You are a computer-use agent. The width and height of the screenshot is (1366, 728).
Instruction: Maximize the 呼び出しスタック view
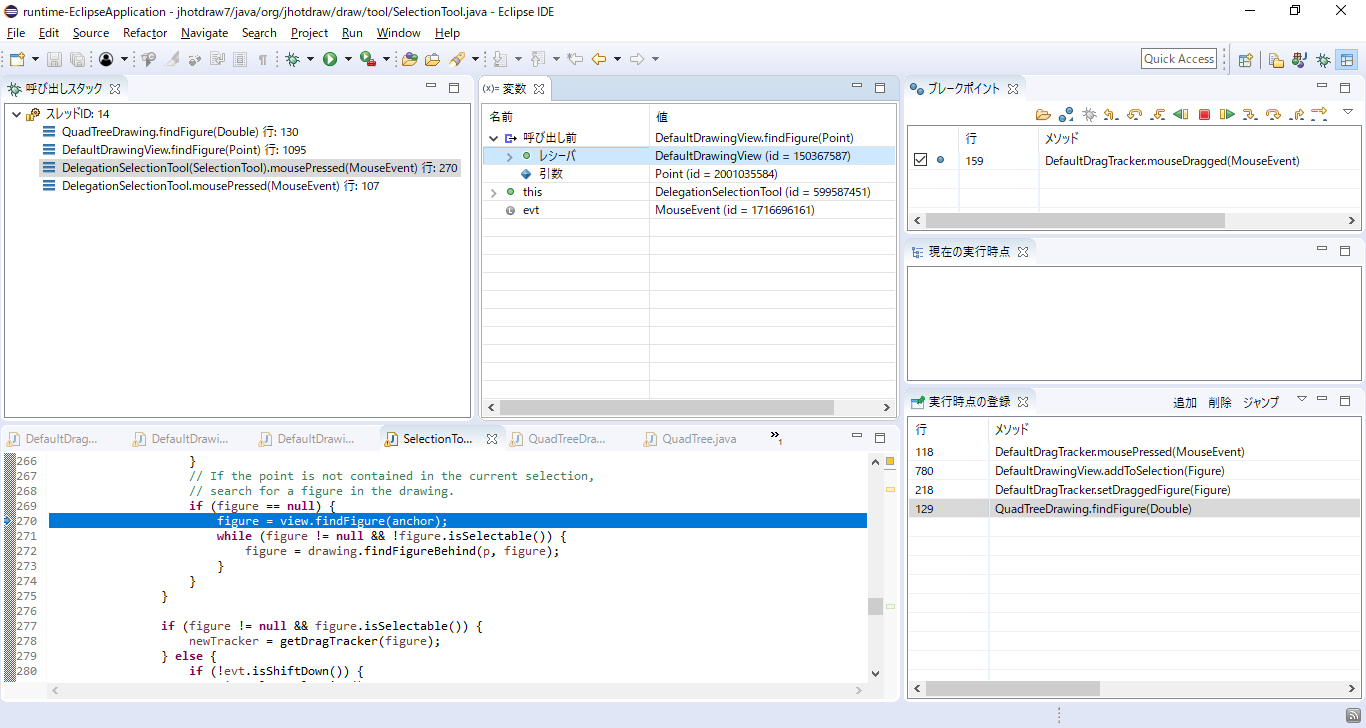pos(453,88)
